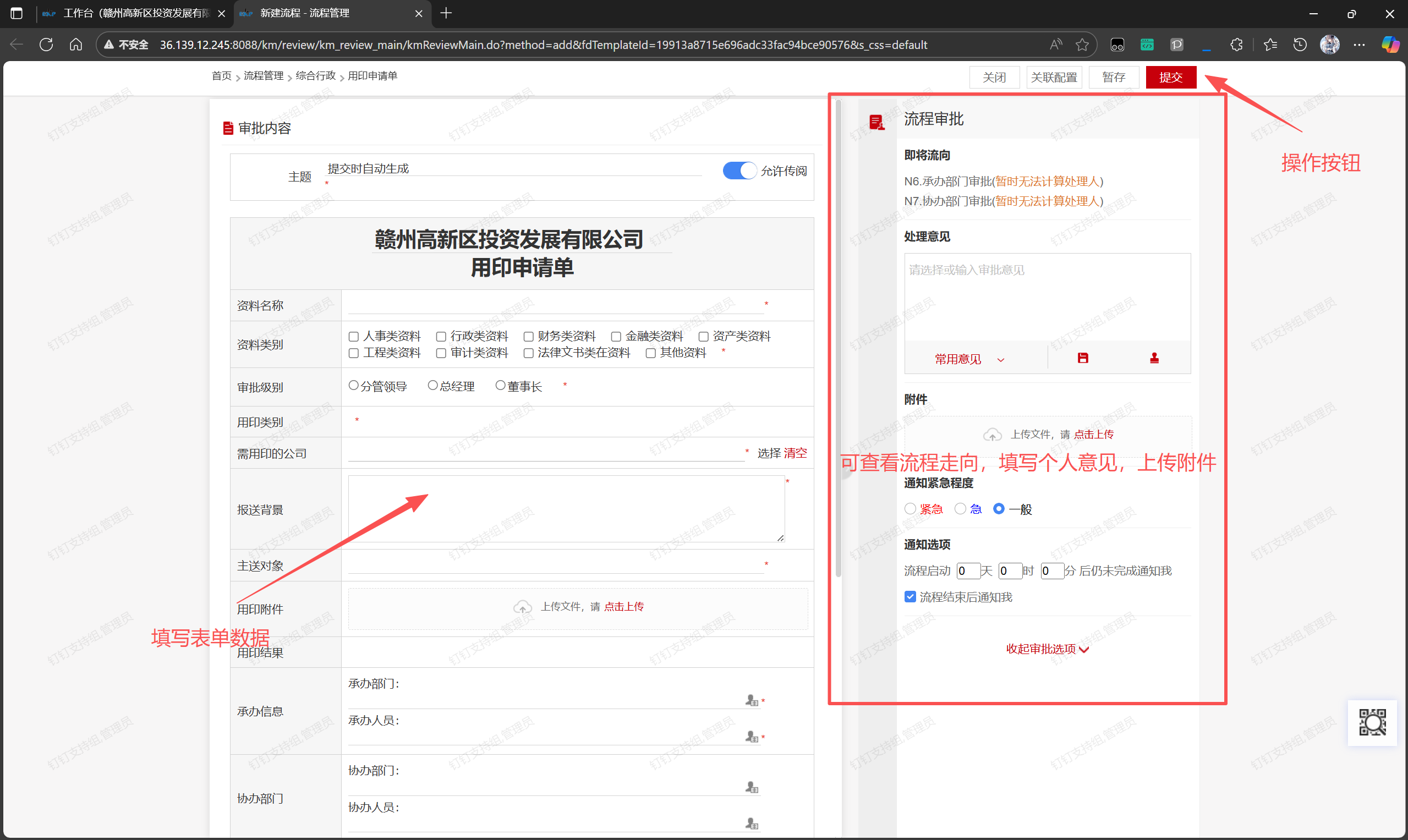Select the 紧急 urgency radio option

pyautogui.click(x=910, y=509)
